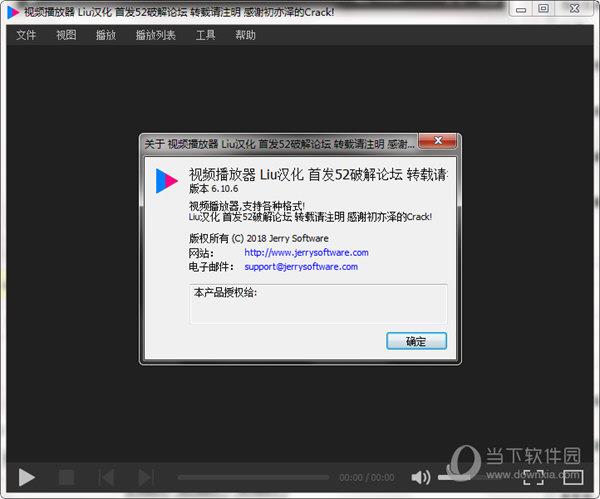Click the support@jerrysoftware.com email link

(x=300, y=267)
